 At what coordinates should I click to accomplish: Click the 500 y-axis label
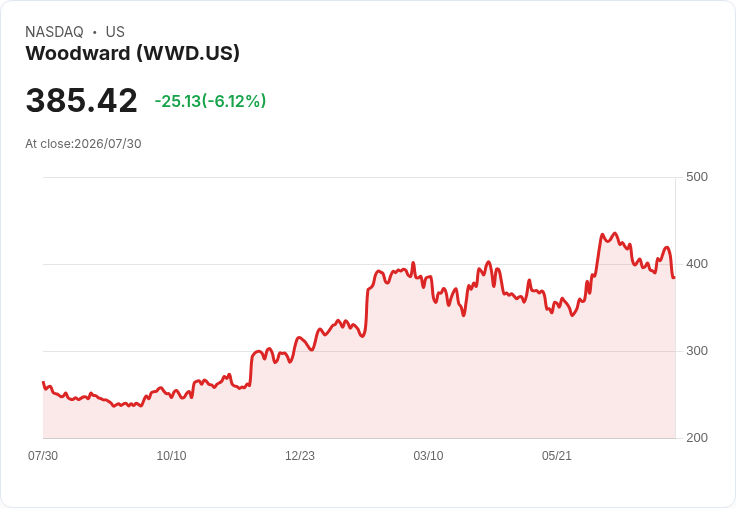(x=697, y=177)
